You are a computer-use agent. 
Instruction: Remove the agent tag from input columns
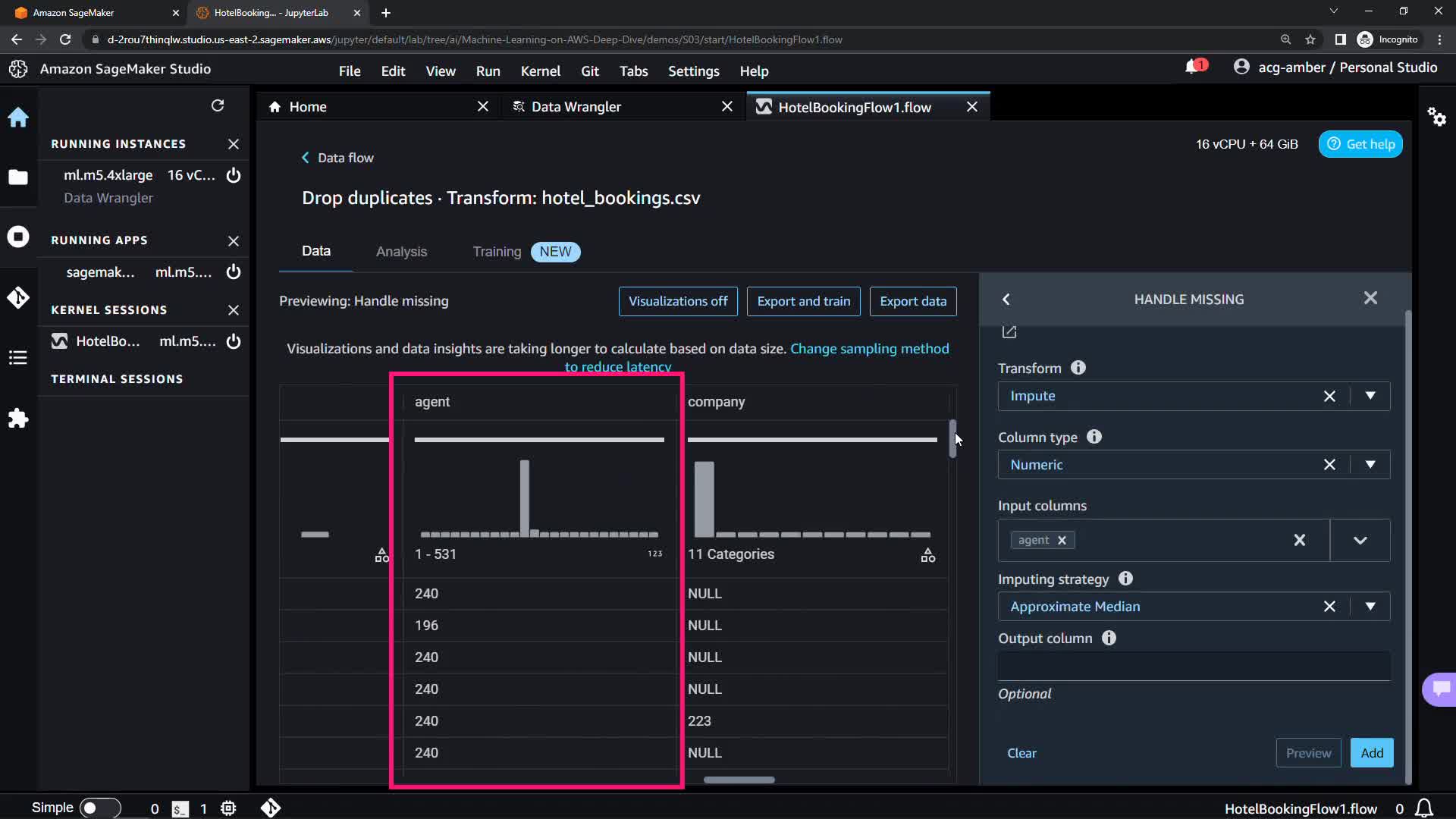1062,540
